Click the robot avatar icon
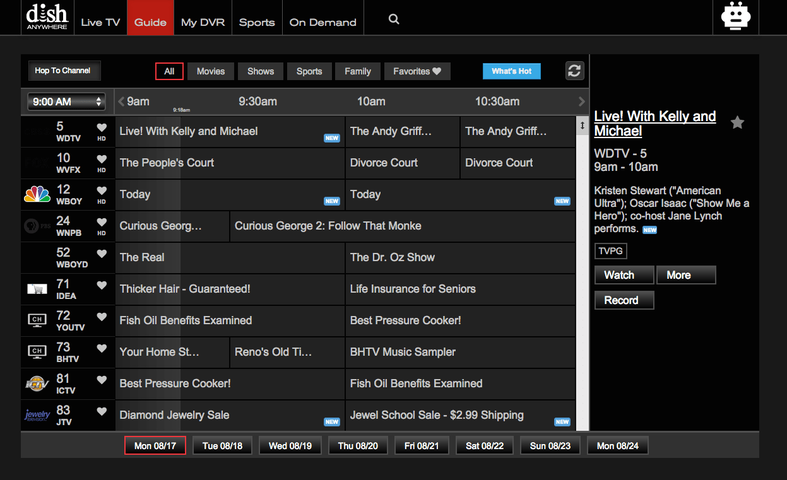Viewport: 787px width, 480px height. click(735, 16)
